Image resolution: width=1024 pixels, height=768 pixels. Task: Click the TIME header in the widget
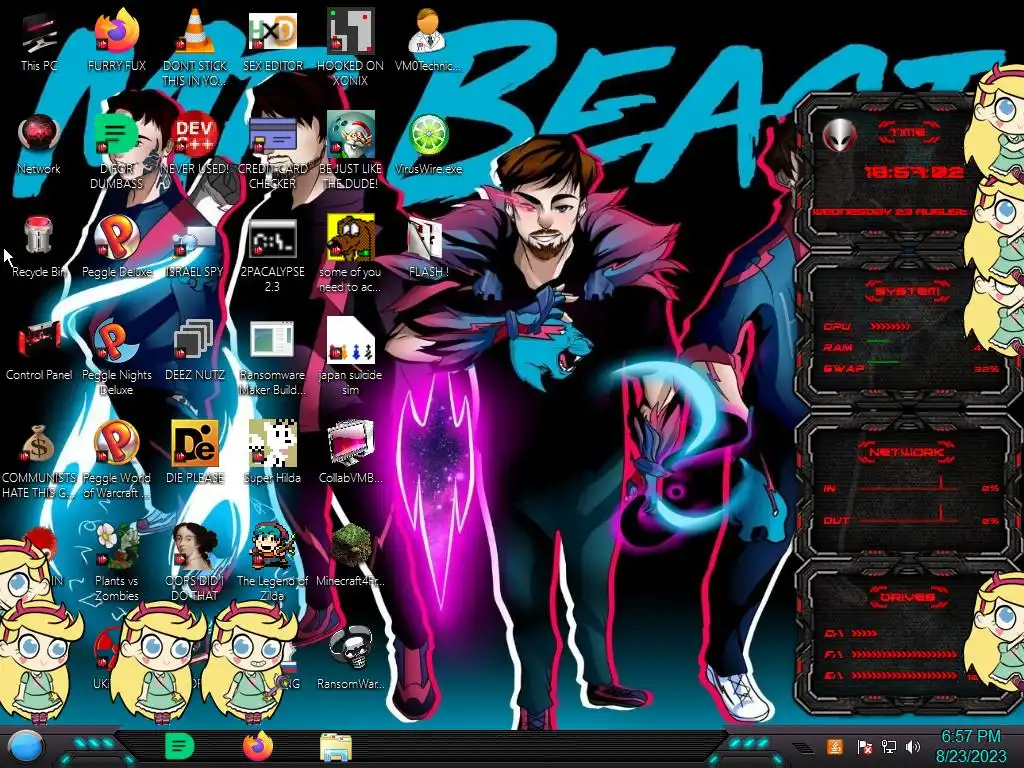point(908,133)
